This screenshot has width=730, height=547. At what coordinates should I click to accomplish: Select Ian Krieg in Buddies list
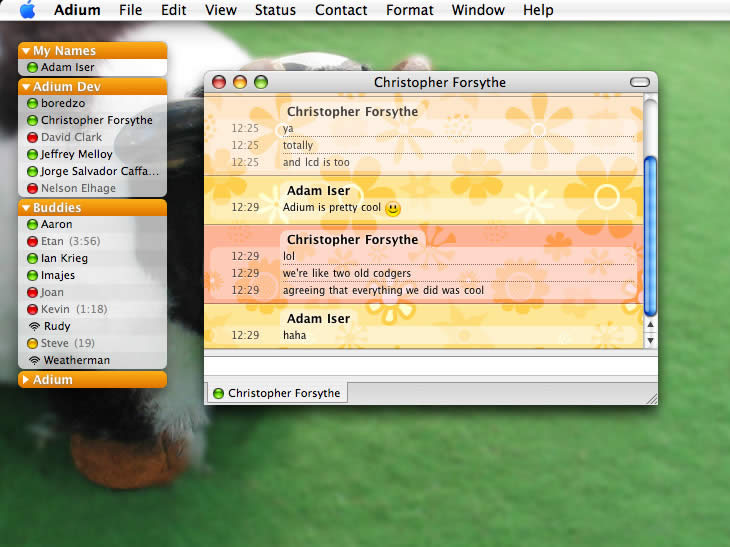click(x=64, y=258)
